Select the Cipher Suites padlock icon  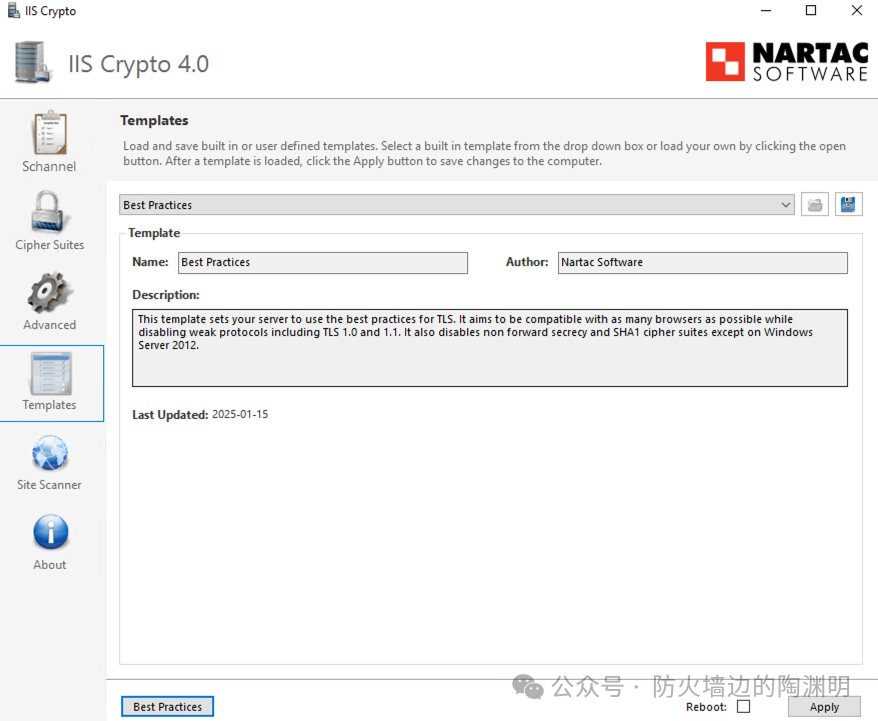tap(49, 211)
